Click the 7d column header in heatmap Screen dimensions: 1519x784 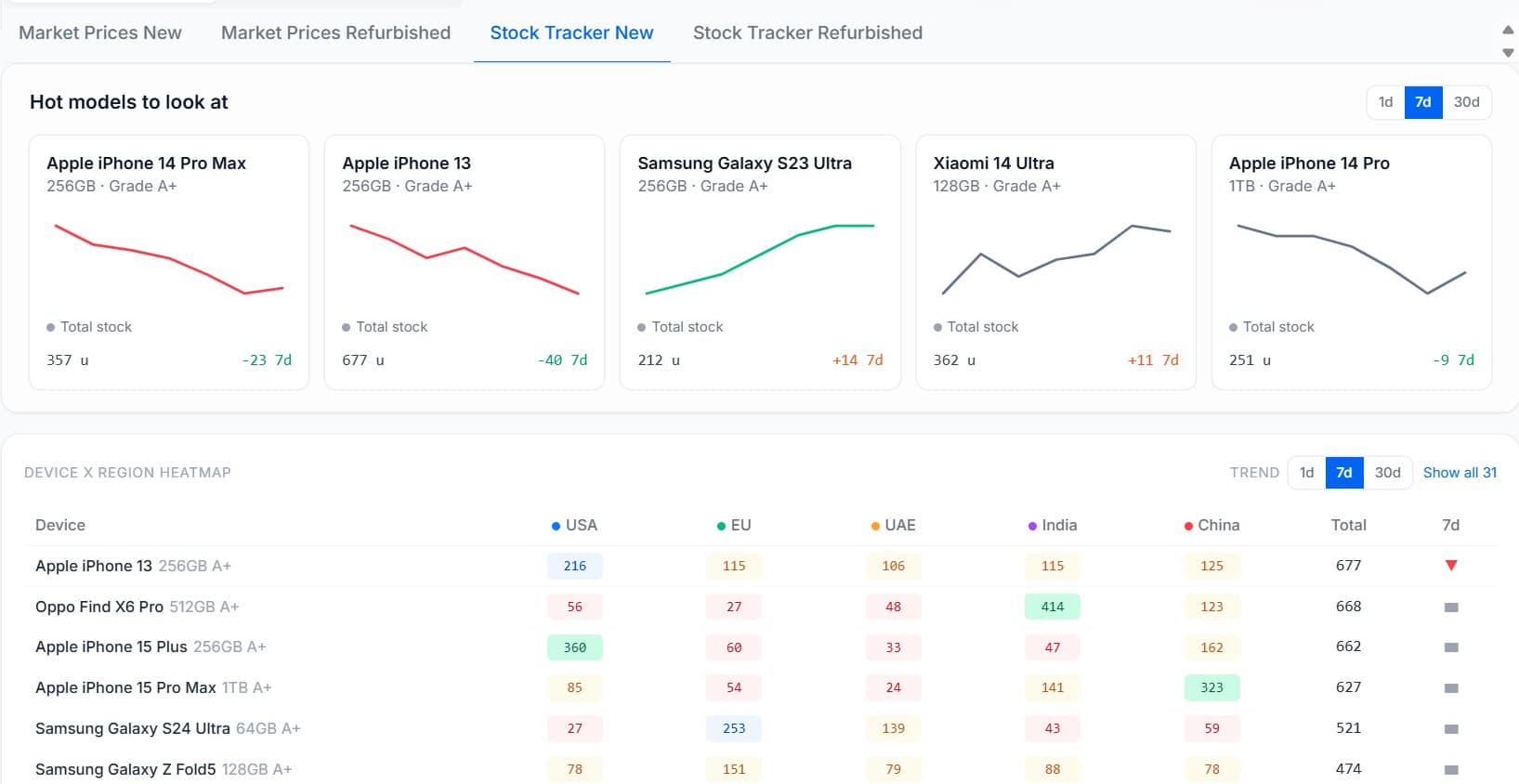(x=1450, y=525)
